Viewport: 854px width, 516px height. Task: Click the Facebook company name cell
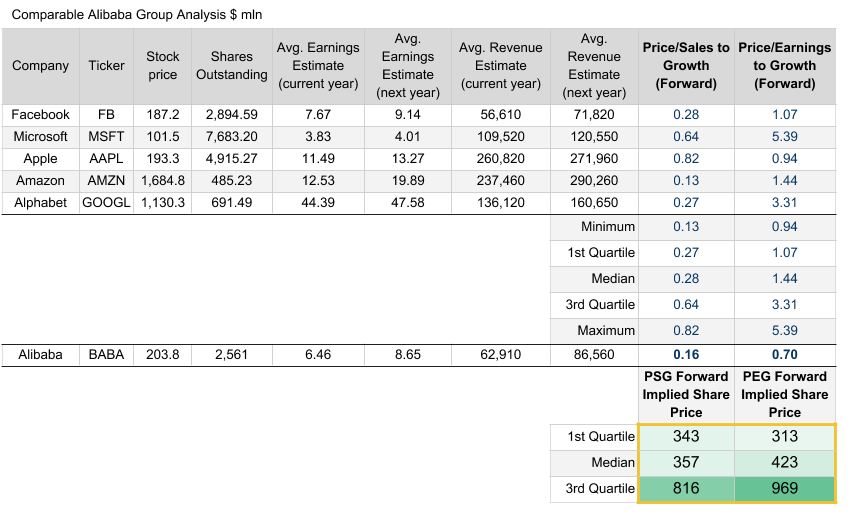pos(40,114)
